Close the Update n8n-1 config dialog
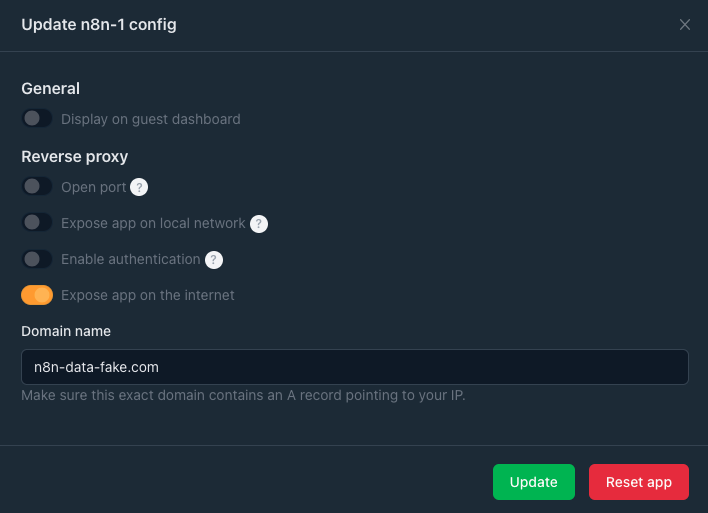The image size is (708, 513). [685, 25]
